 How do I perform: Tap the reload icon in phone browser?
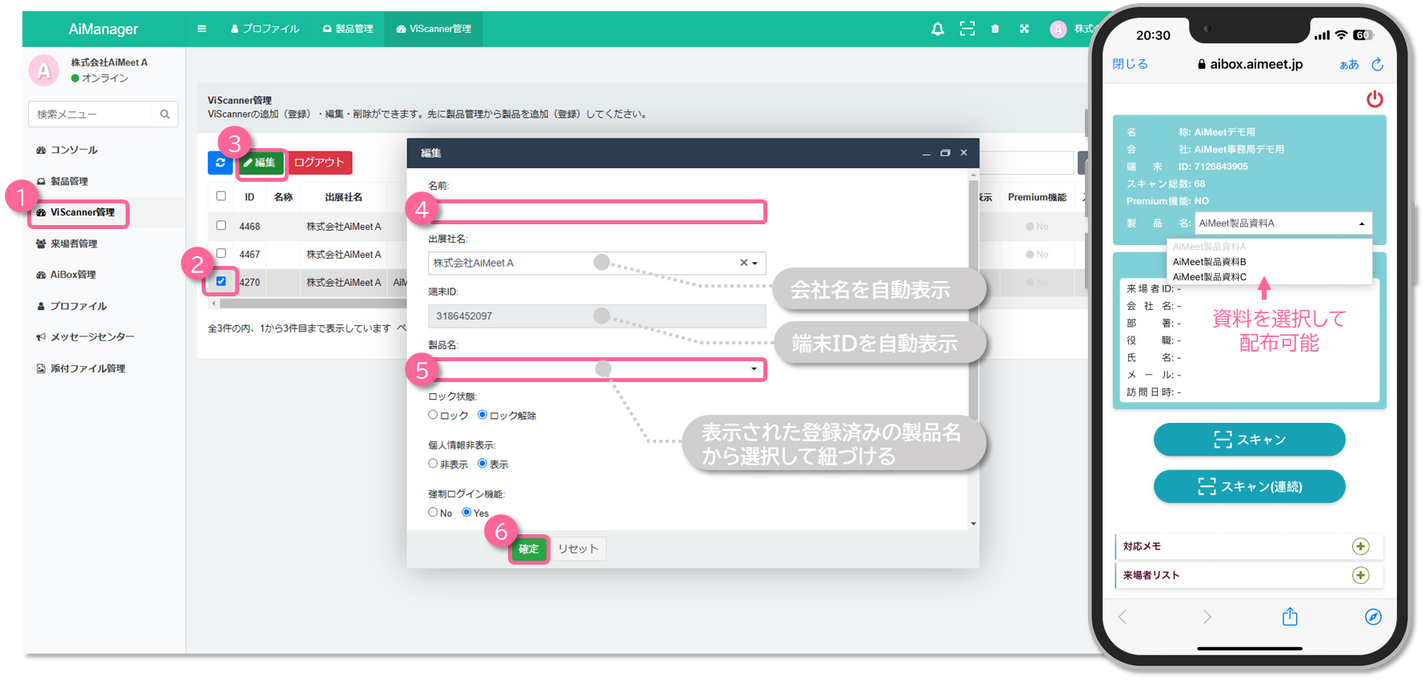(x=1377, y=64)
